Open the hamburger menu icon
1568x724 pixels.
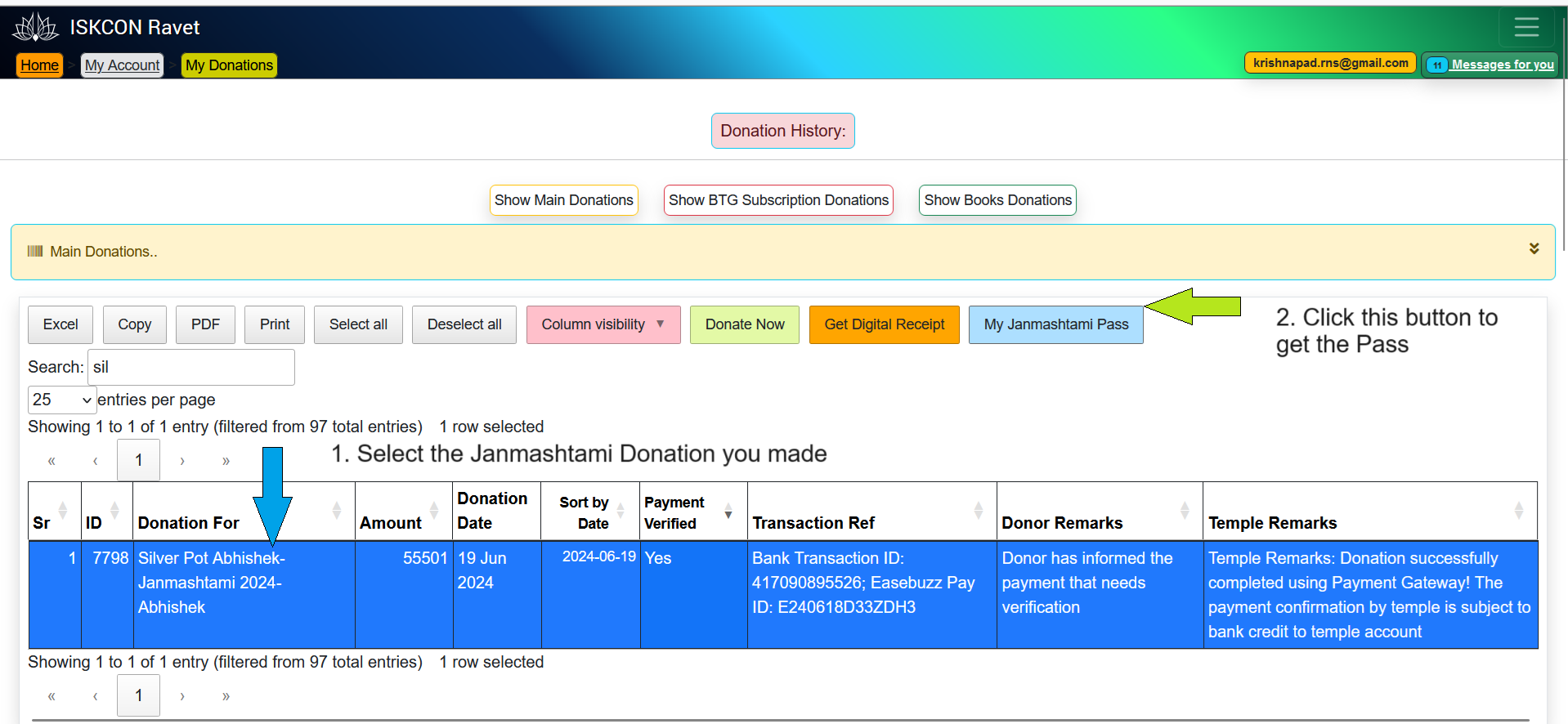[1526, 27]
